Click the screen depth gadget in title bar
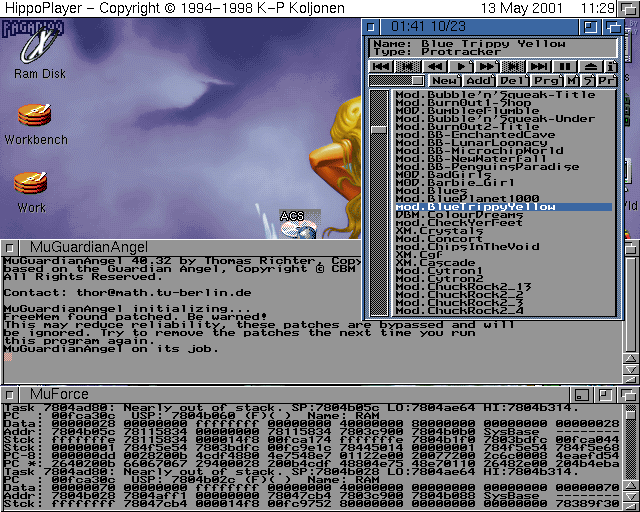 628,8
